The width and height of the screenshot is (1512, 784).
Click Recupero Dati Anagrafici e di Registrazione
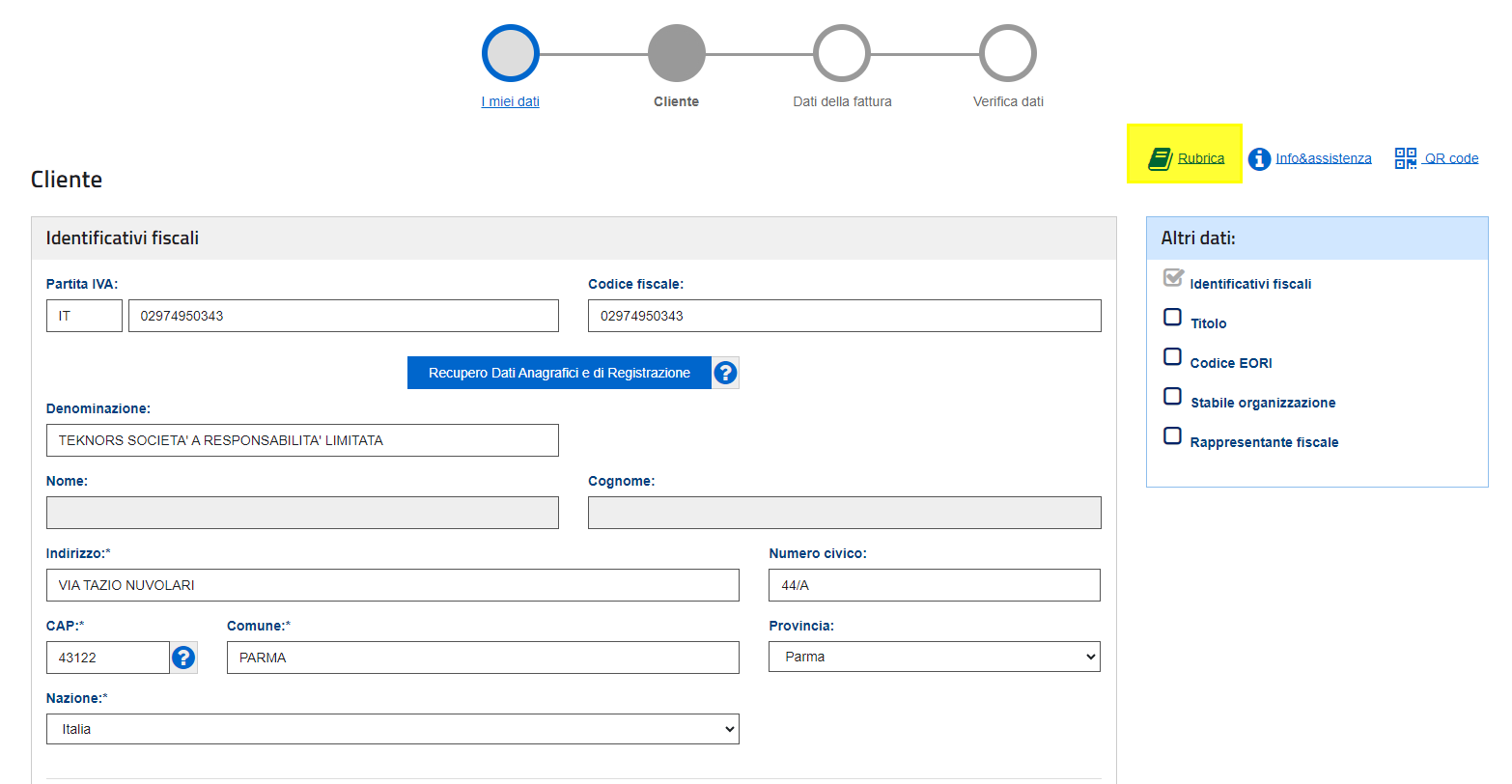click(x=559, y=373)
